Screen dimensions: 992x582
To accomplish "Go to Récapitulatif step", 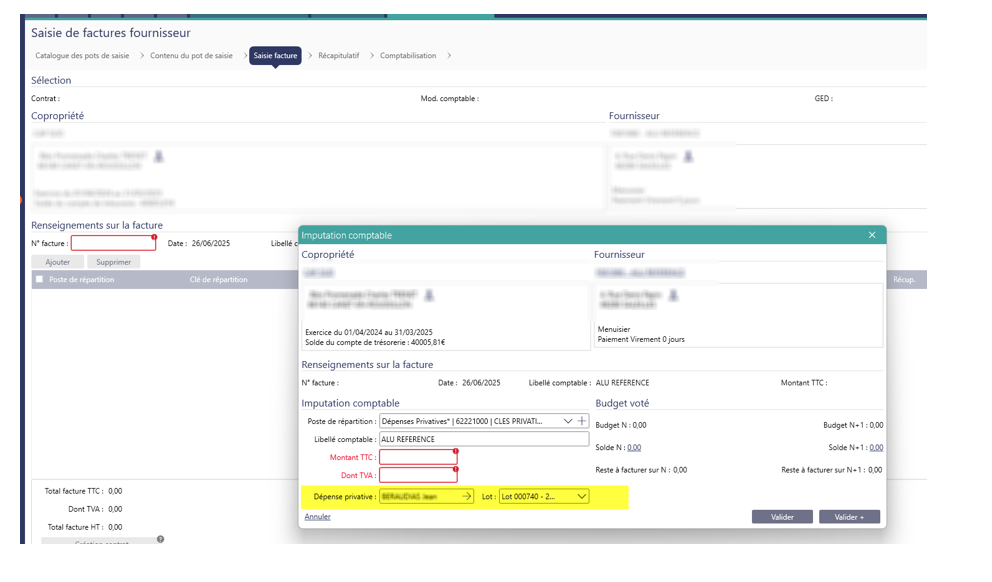I will coord(339,56).
